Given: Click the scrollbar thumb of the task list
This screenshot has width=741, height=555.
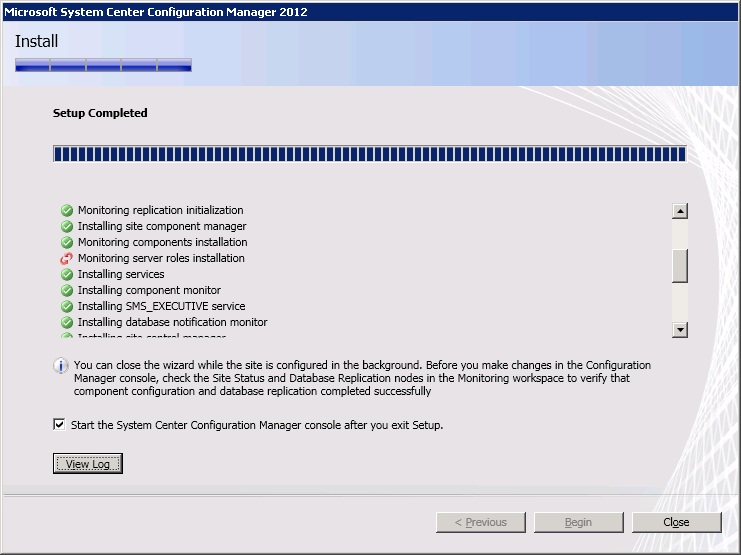Looking at the screenshot, I should (680, 266).
